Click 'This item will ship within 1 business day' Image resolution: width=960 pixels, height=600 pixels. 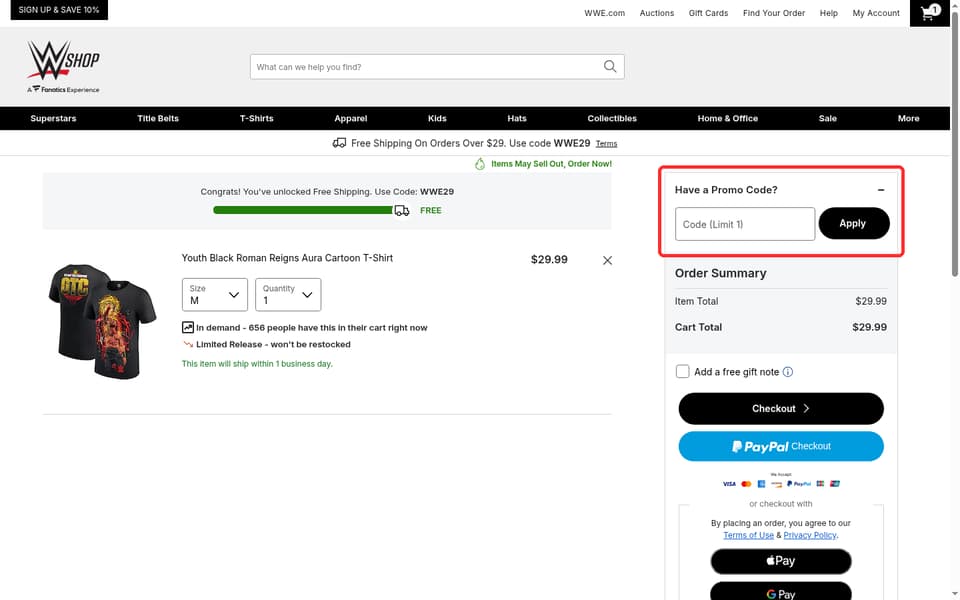pos(257,364)
